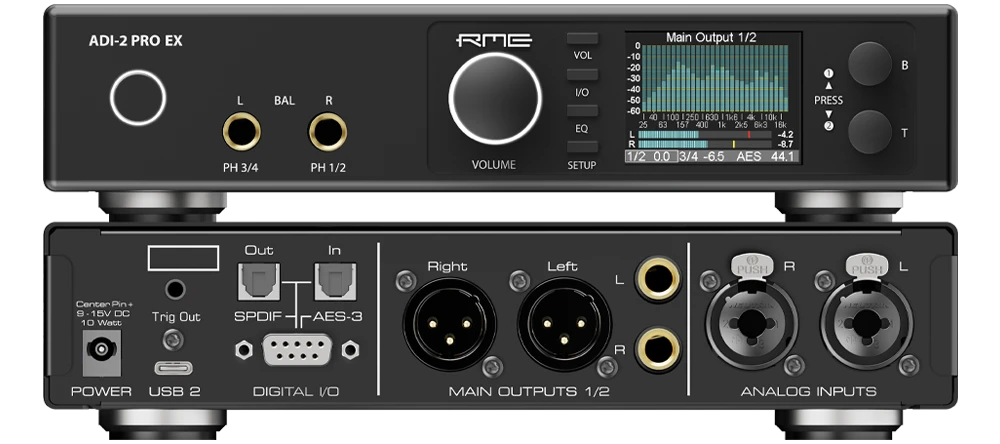1000x444 pixels.
Task: Click the D-sub digital I/O connector
Action: coord(297,350)
